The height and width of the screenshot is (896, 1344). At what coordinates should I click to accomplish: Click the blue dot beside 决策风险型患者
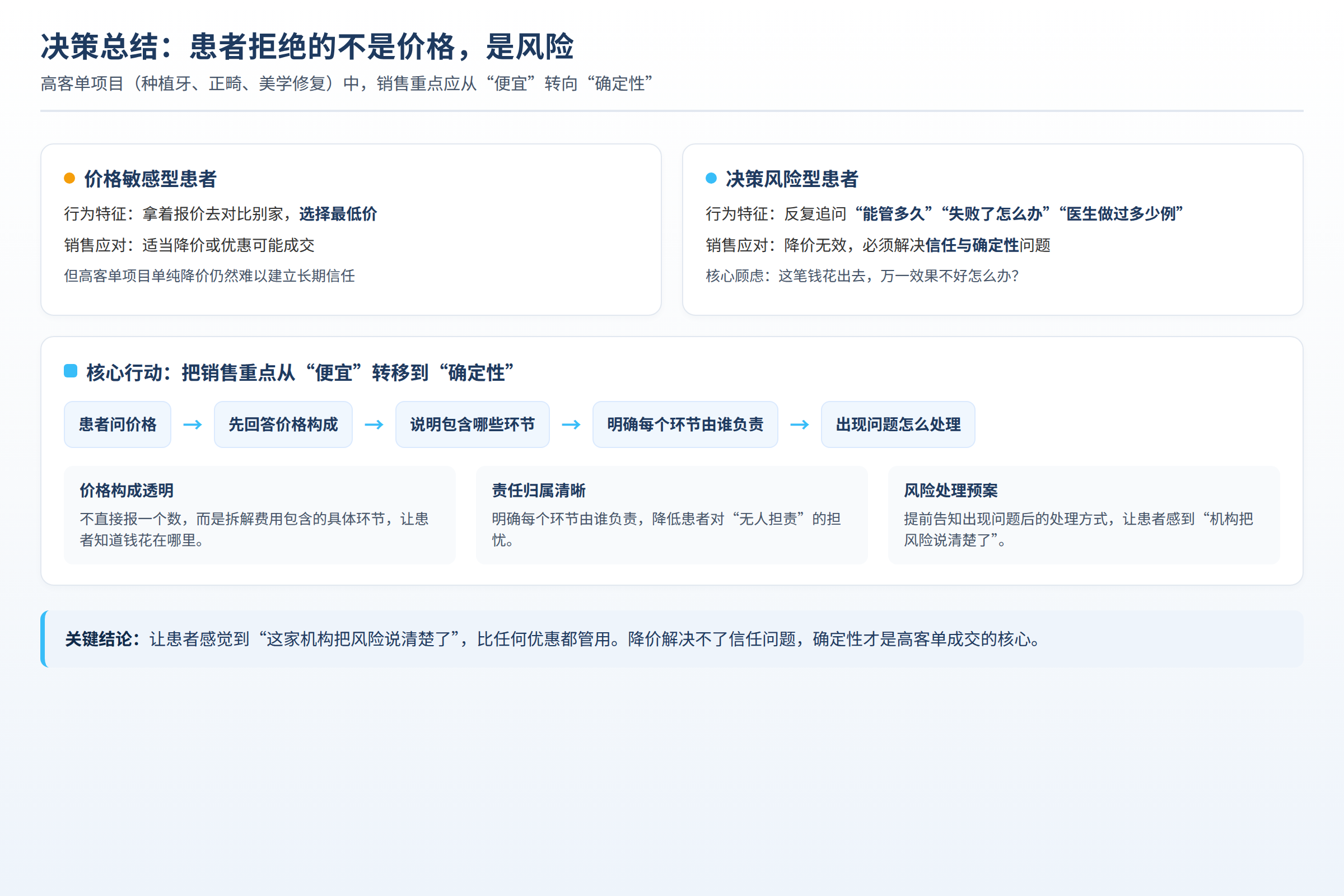coord(711,178)
